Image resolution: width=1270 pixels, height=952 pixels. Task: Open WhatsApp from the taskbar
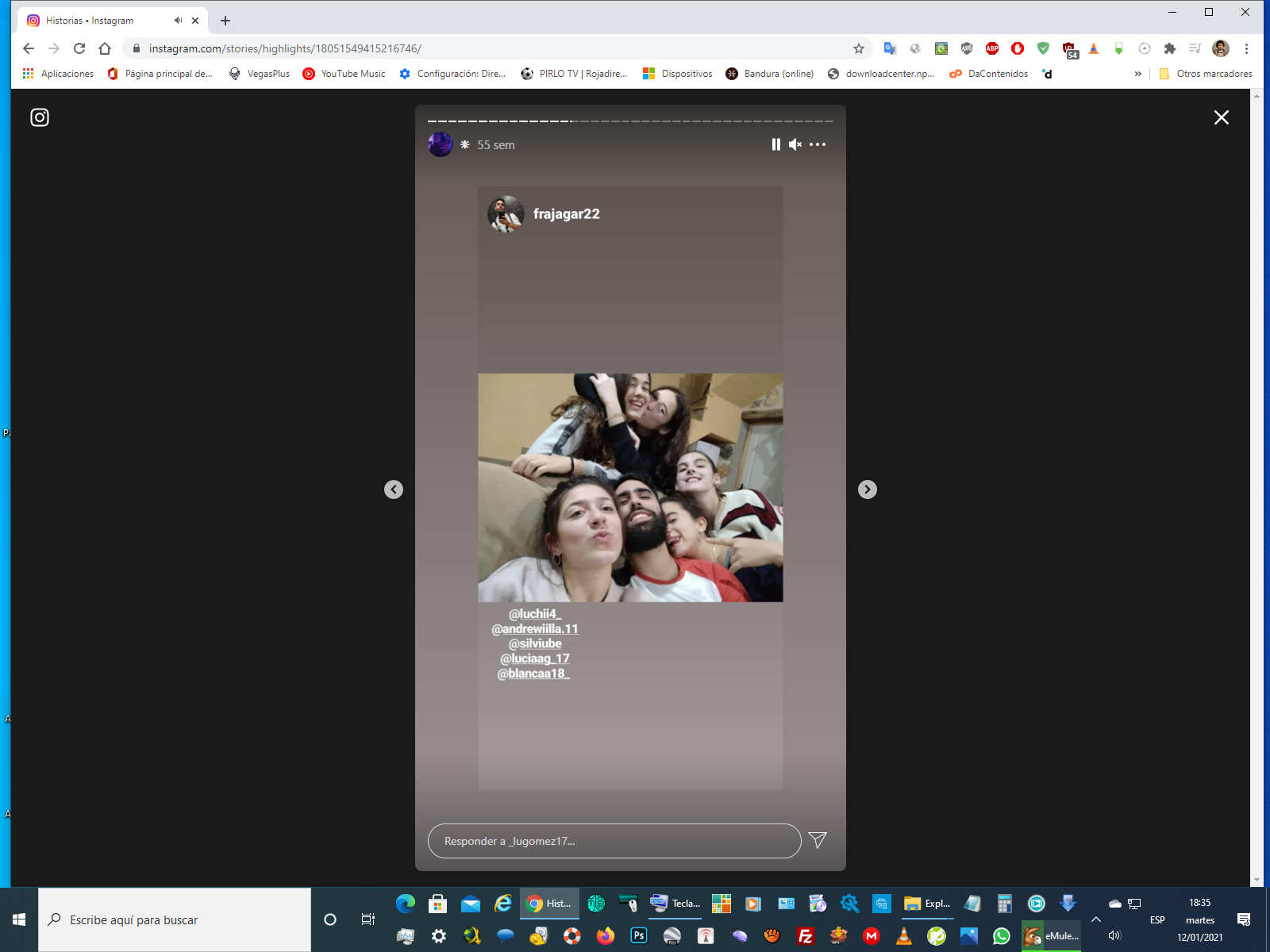pos(1002,936)
